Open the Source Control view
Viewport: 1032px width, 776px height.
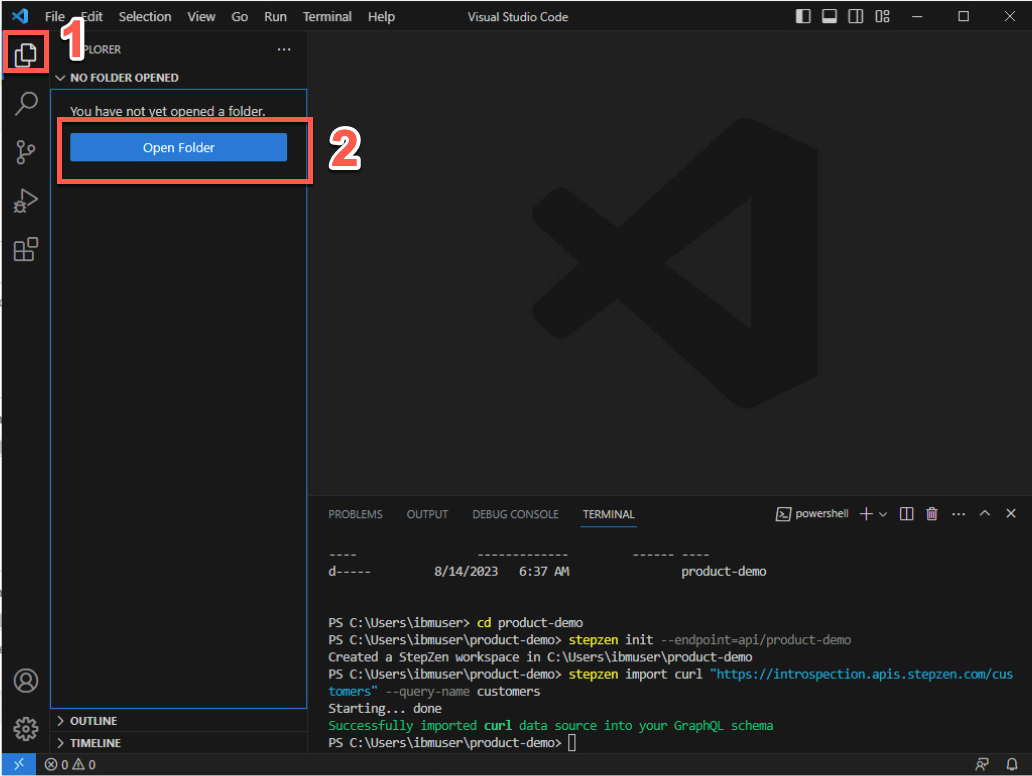coord(26,152)
